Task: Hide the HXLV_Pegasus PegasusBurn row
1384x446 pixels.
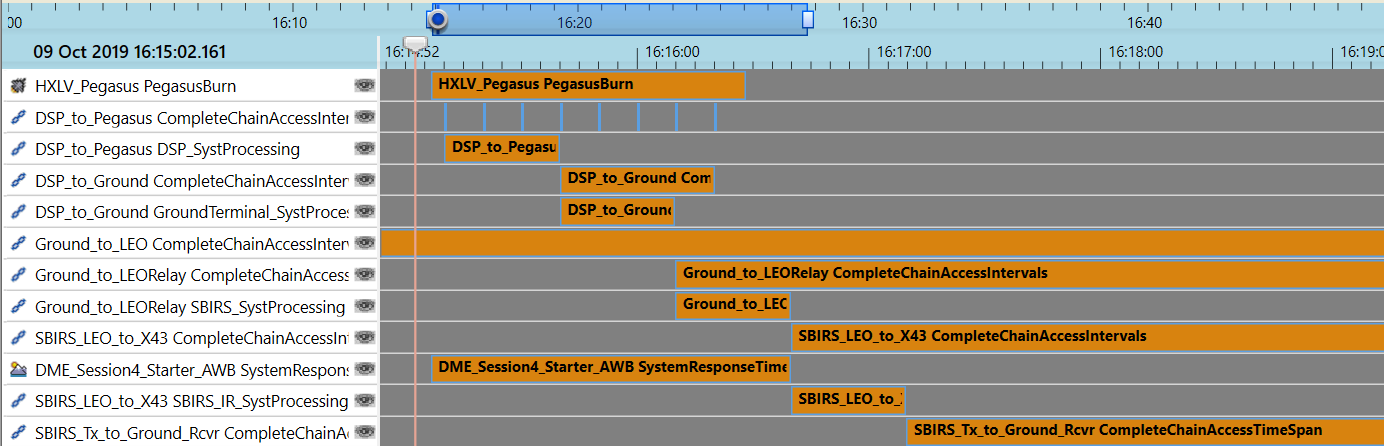Action: pyautogui.click(x=364, y=86)
